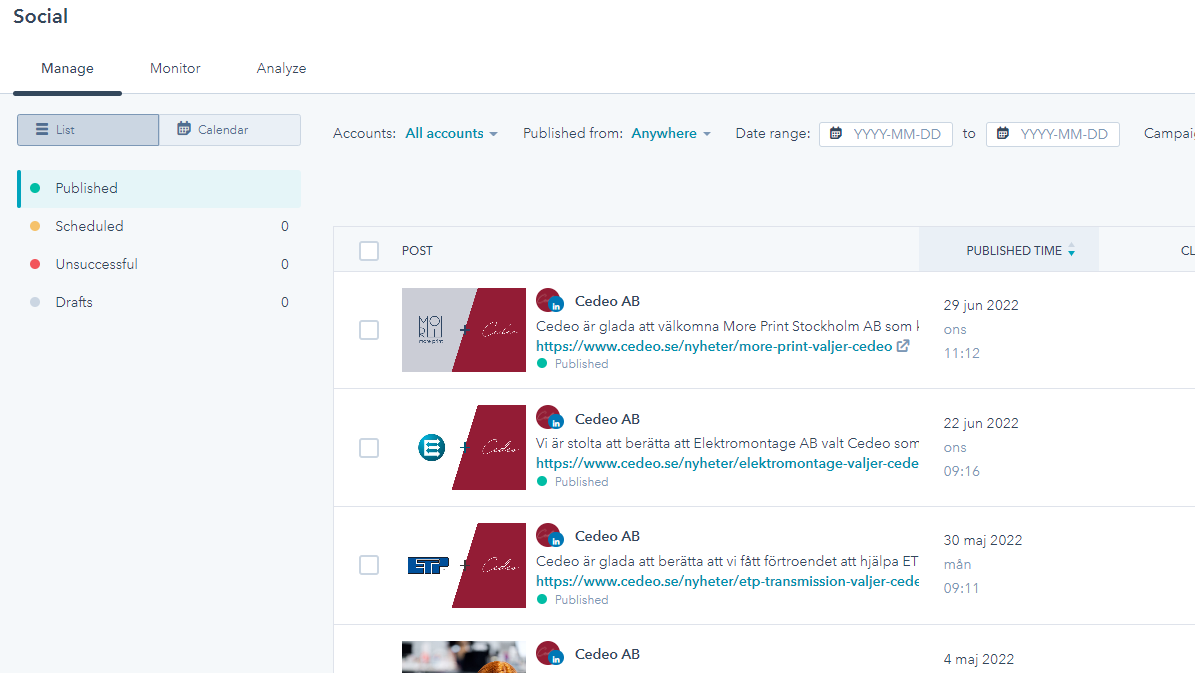The height and width of the screenshot is (673, 1195).
Task: Click Cedeo AB LinkedIn avatar on 29 jun post
Action: tap(549, 301)
